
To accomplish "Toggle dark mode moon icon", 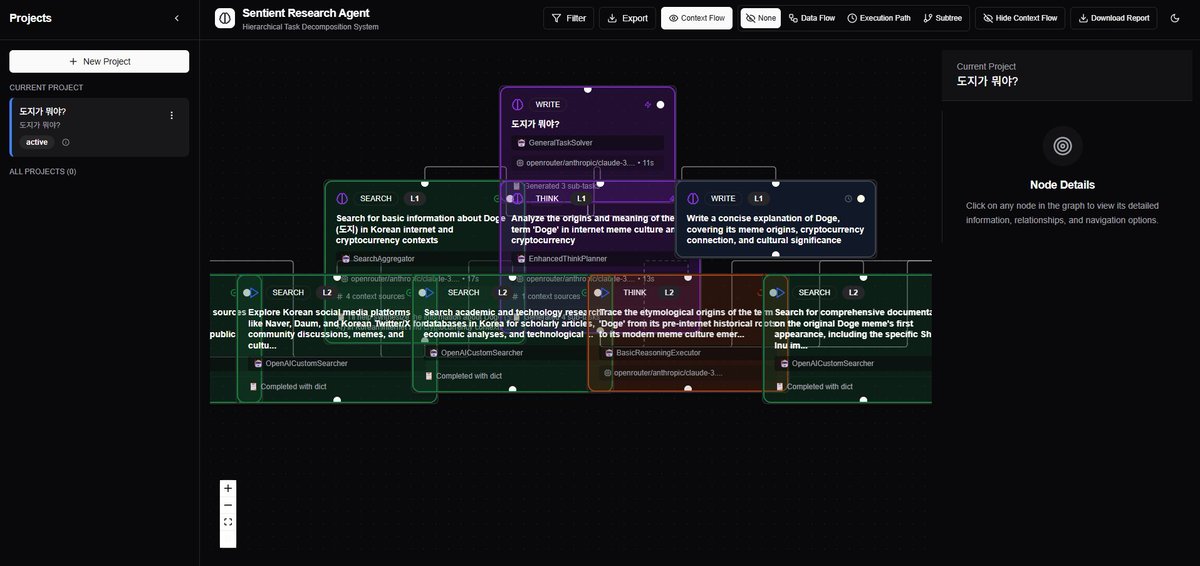I will coord(1175,18).
